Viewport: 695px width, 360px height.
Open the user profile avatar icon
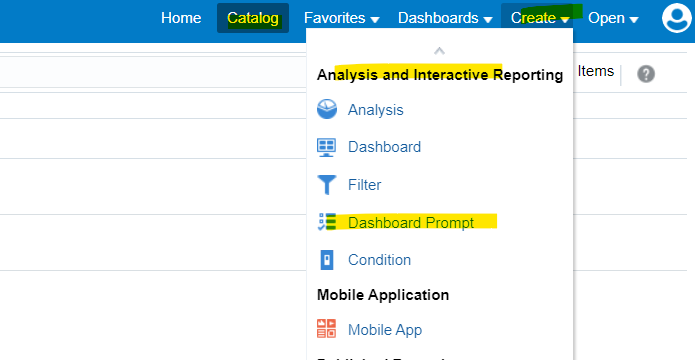coord(678,18)
